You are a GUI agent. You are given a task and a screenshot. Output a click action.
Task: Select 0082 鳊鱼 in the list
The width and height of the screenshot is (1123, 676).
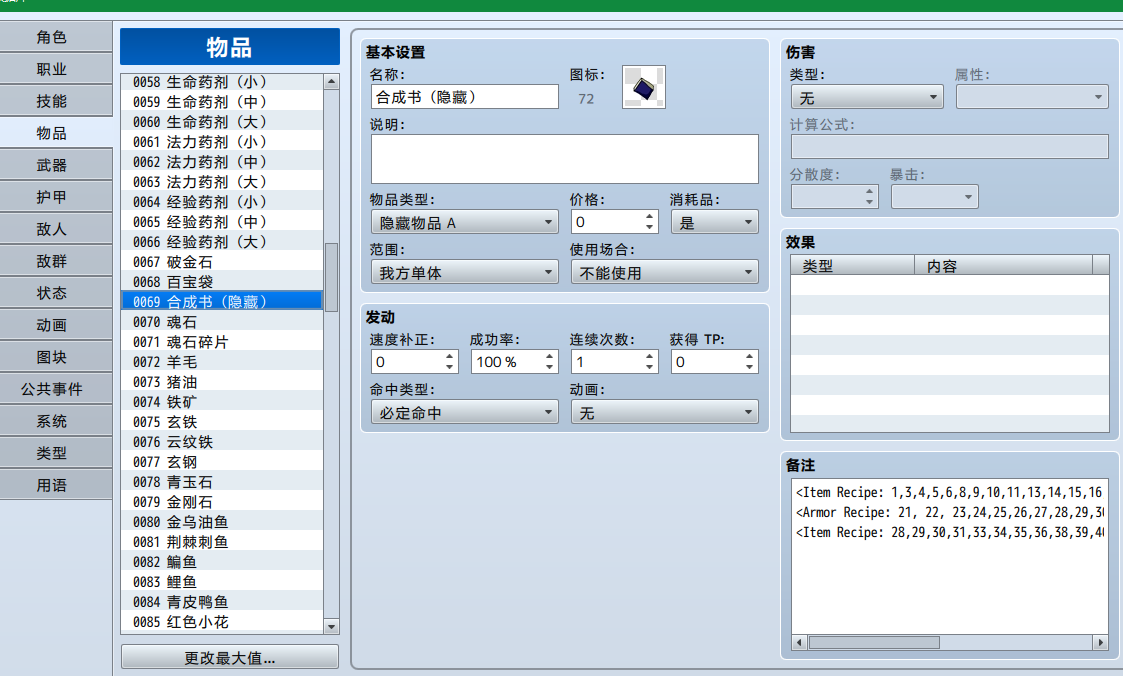(222, 562)
